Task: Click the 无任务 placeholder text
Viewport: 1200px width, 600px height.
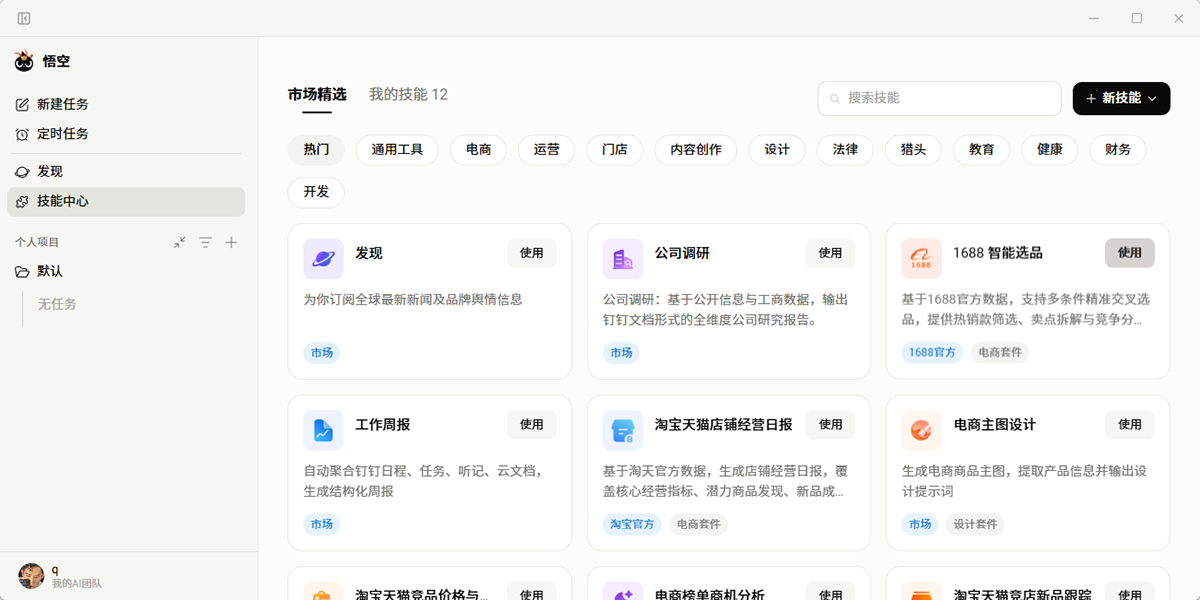Action: tap(57, 304)
